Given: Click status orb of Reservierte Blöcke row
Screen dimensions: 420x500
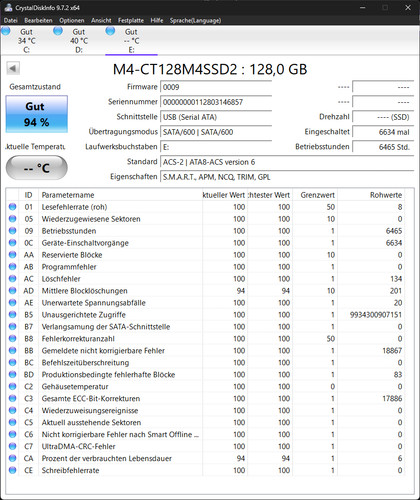Looking at the screenshot, I should tap(13, 255).
